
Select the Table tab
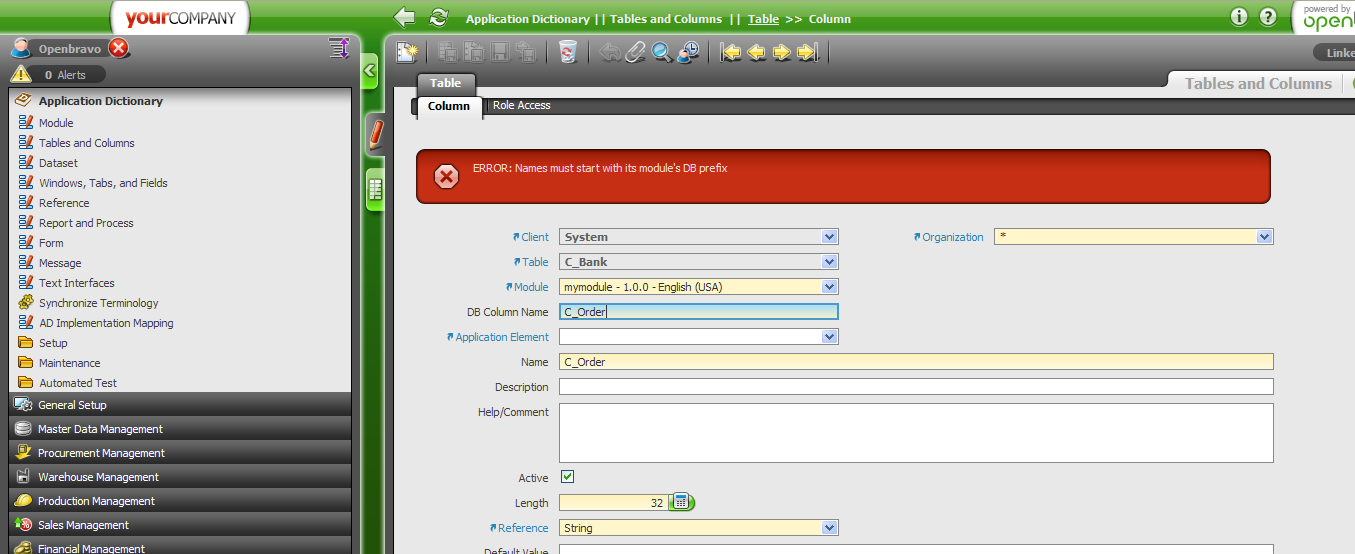click(x=446, y=84)
